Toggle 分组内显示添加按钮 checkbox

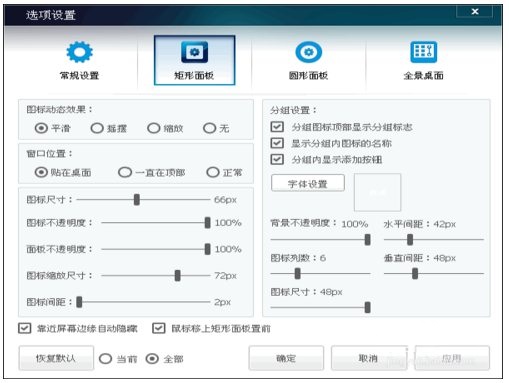click(277, 159)
